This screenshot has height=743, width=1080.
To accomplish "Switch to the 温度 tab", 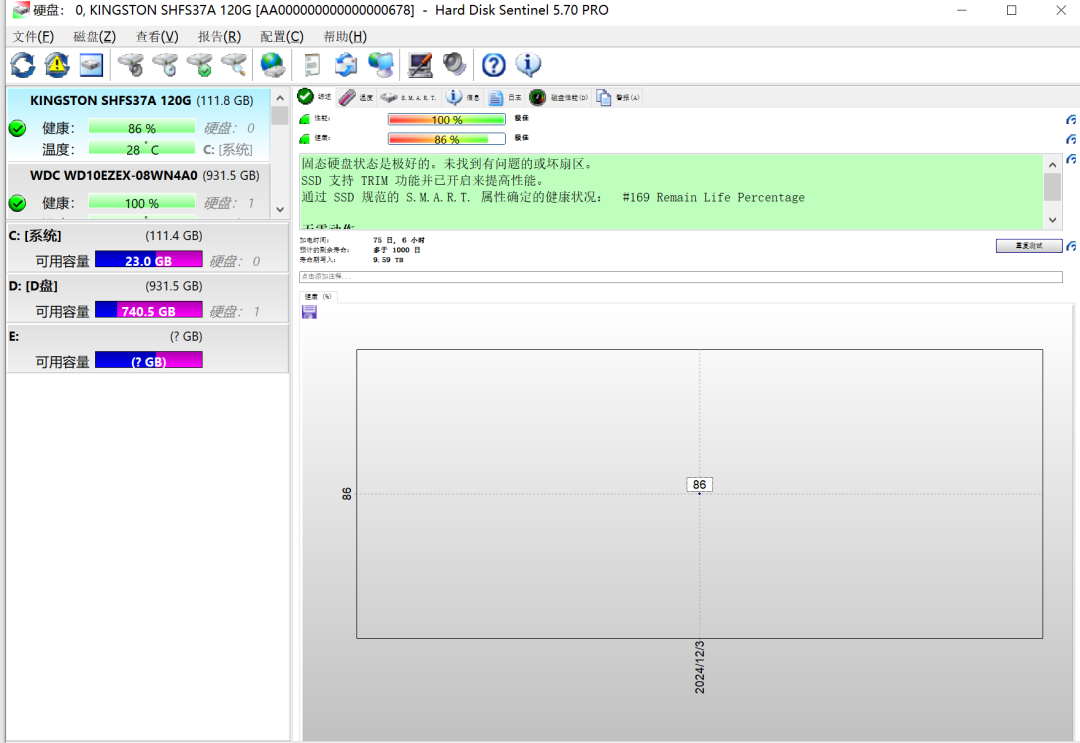I will click(x=357, y=98).
